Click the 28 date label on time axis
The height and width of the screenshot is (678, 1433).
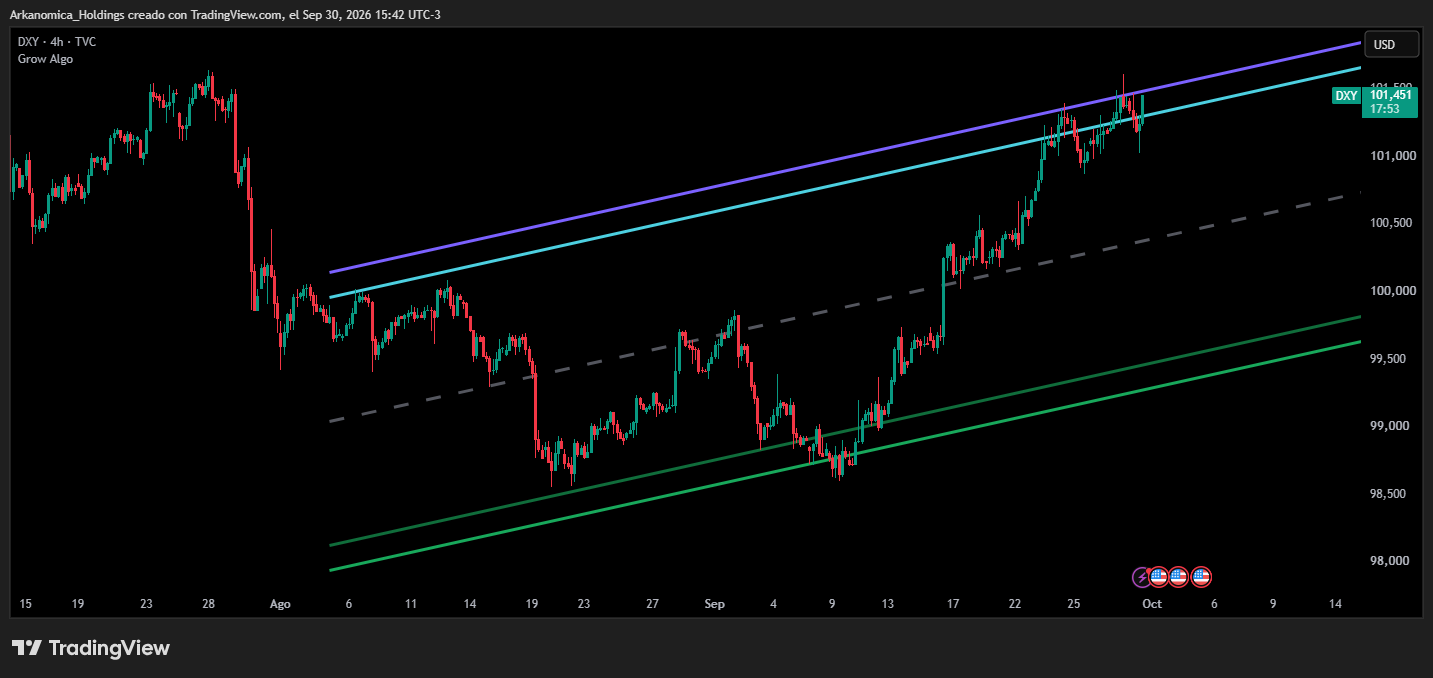[x=208, y=604]
